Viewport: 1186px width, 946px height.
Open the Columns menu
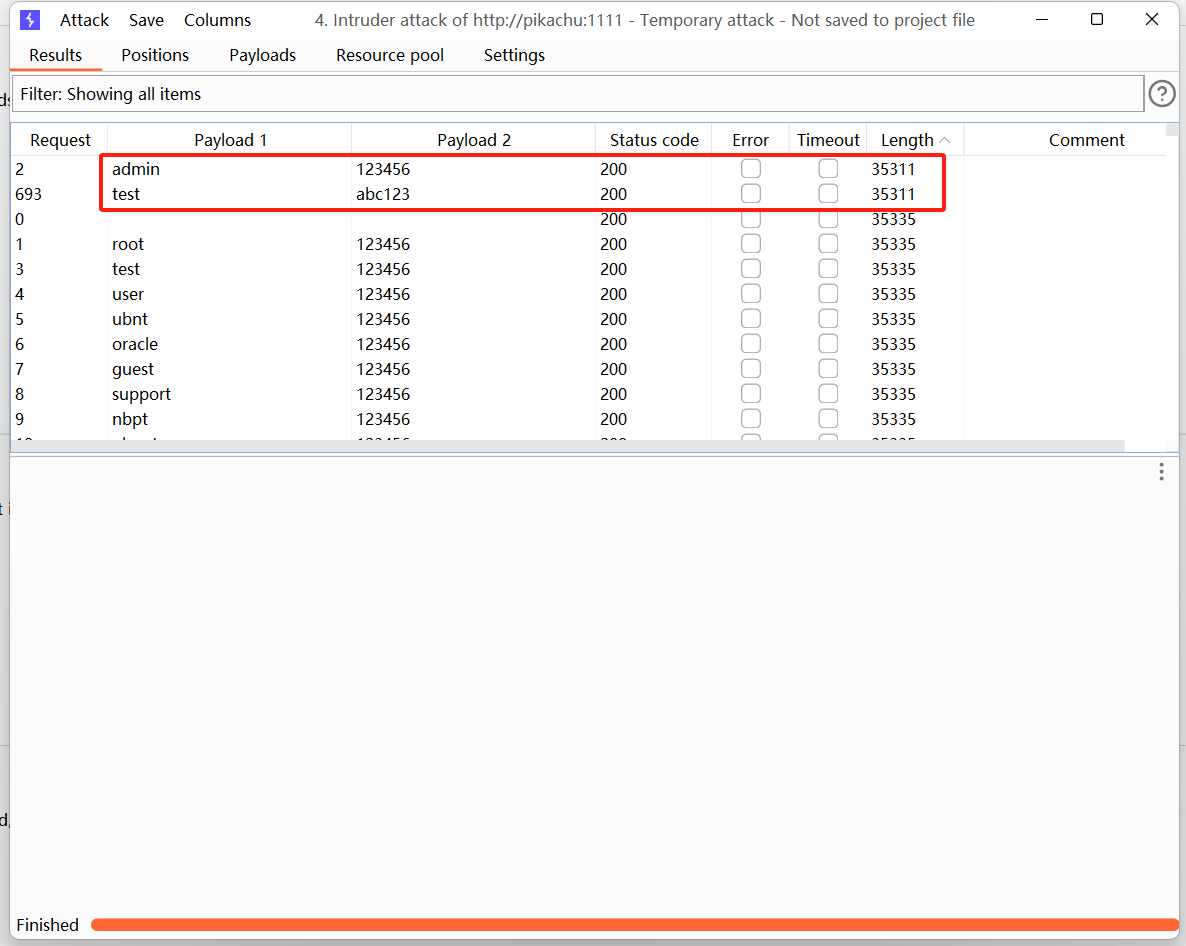[217, 20]
